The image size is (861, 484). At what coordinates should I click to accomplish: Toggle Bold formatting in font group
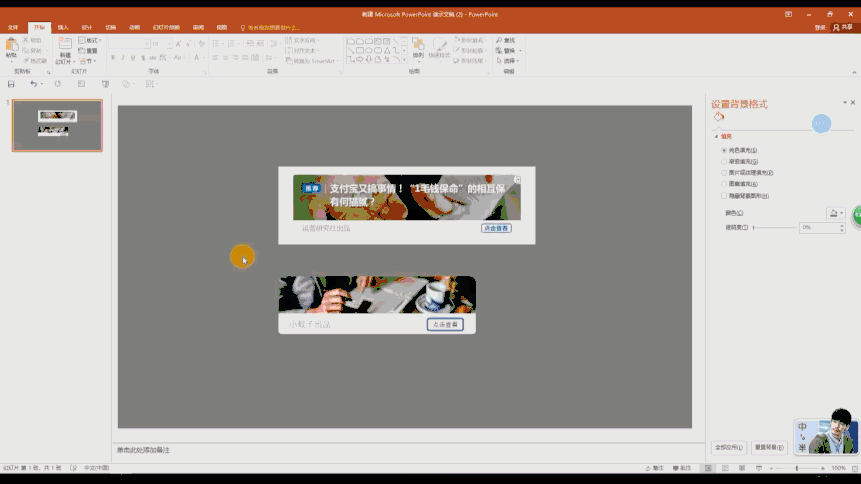[x=113, y=58]
